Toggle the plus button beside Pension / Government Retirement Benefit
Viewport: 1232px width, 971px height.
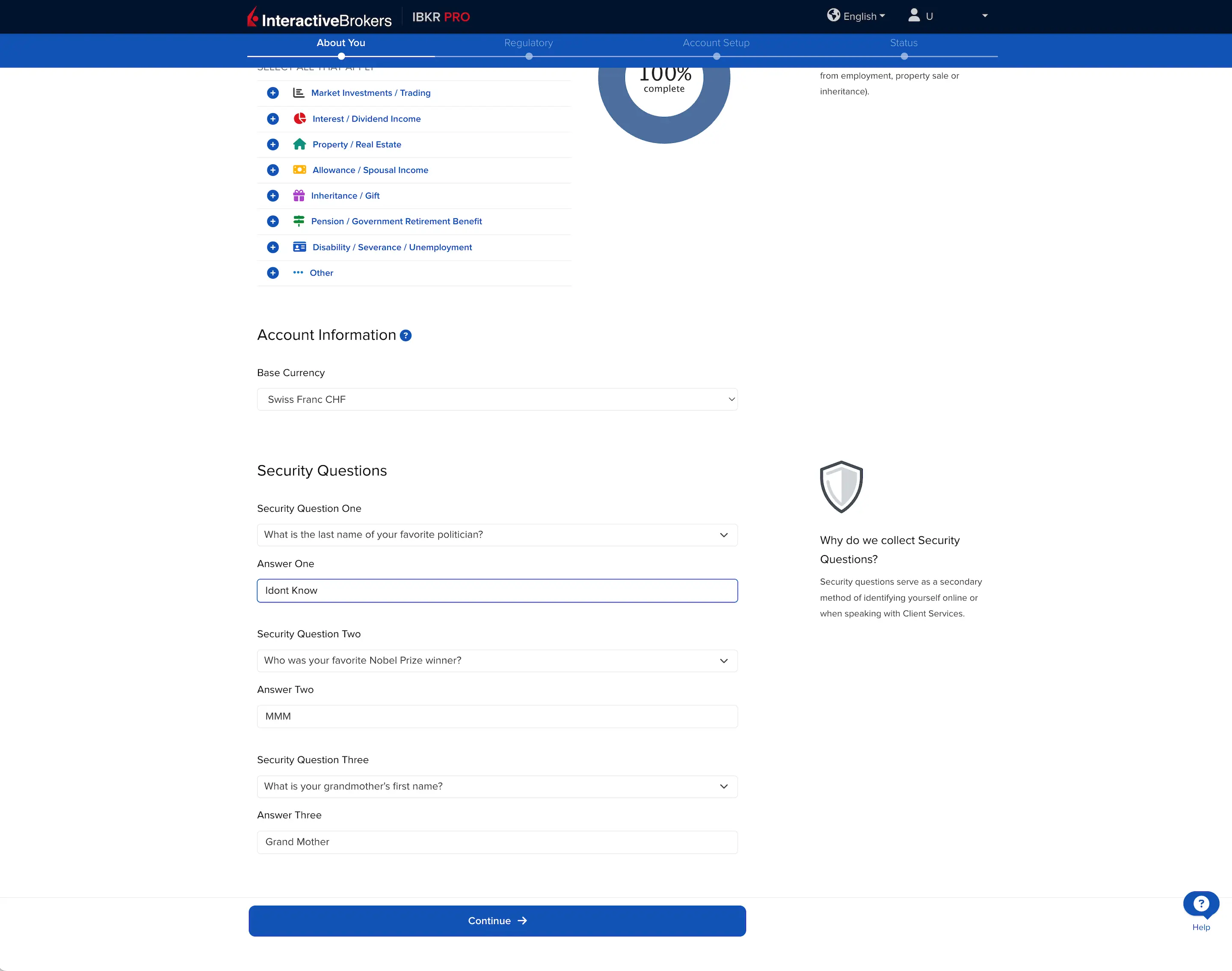(273, 221)
